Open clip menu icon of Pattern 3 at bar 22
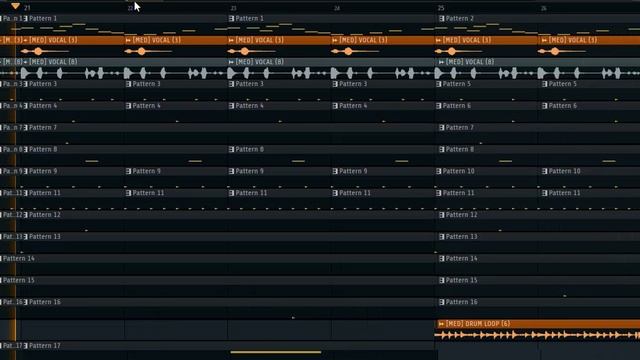The image size is (640, 360). click(129, 84)
